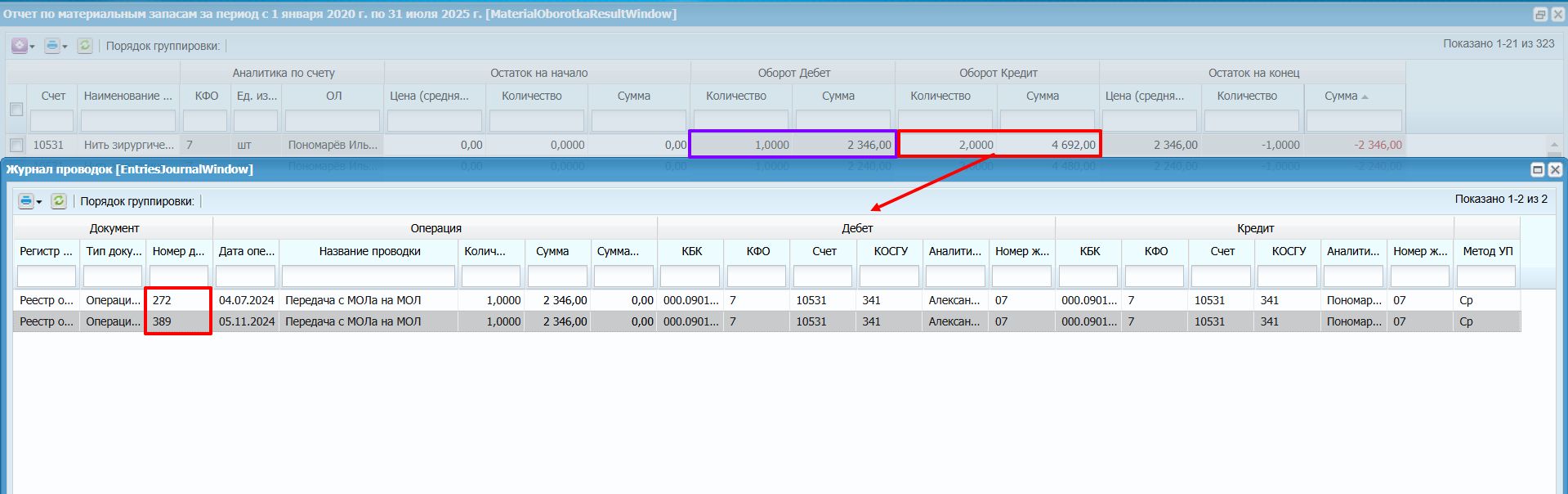Restore the report window size
The width and height of the screenshot is (1568, 494).
[x=1539, y=14]
